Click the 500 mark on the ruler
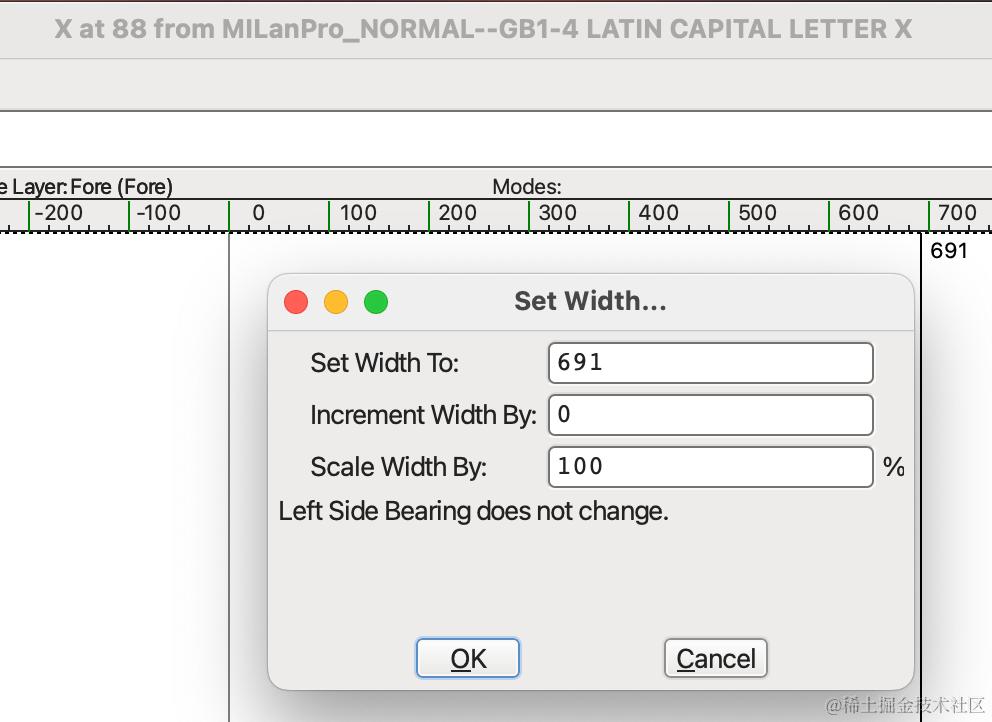The height and width of the screenshot is (722, 992). [757, 213]
